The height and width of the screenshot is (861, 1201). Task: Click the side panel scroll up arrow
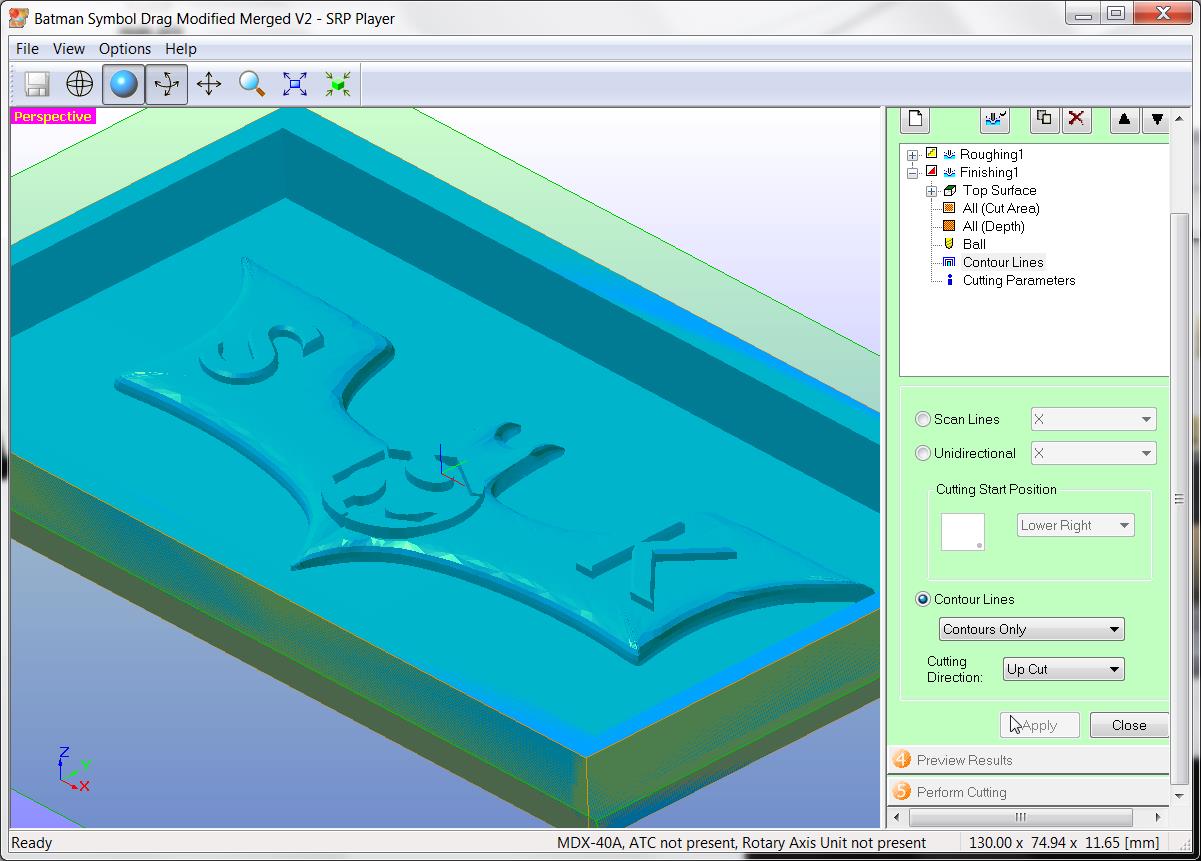[1179, 116]
